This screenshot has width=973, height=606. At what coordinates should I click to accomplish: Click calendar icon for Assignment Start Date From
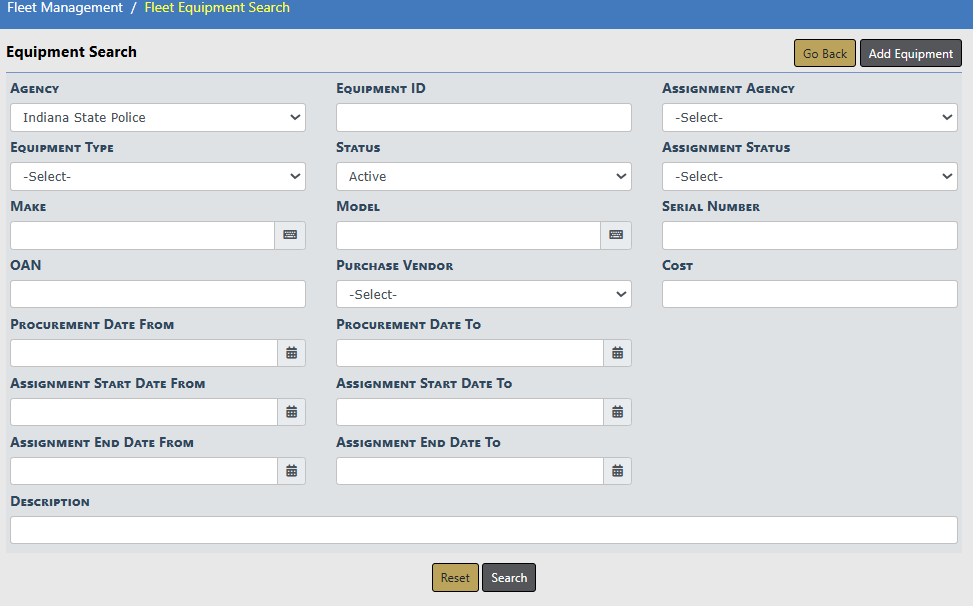tap(291, 412)
